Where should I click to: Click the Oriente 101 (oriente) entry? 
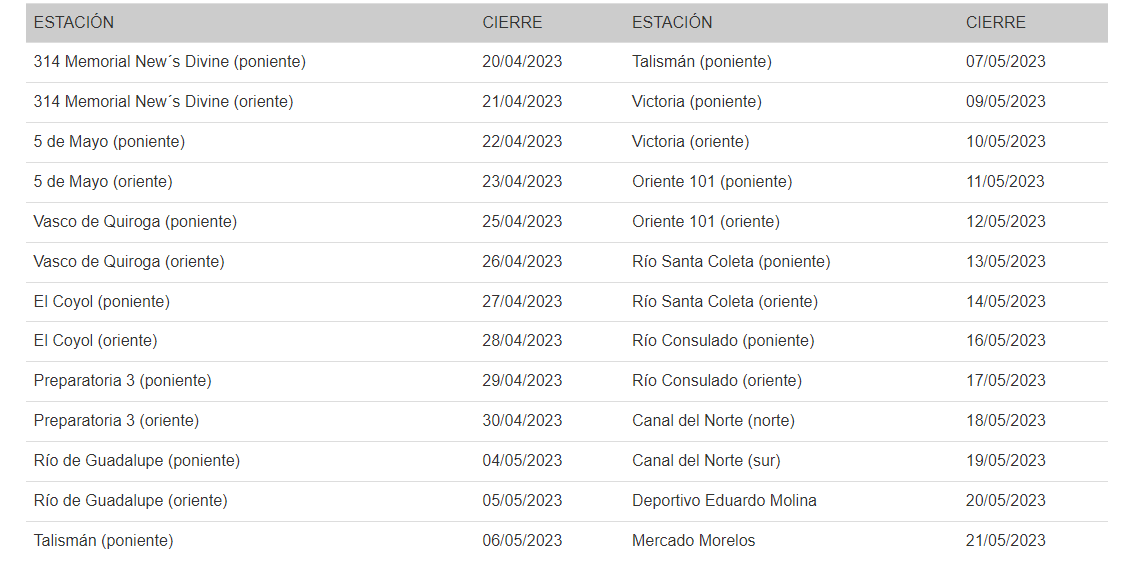tap(705, 222)
